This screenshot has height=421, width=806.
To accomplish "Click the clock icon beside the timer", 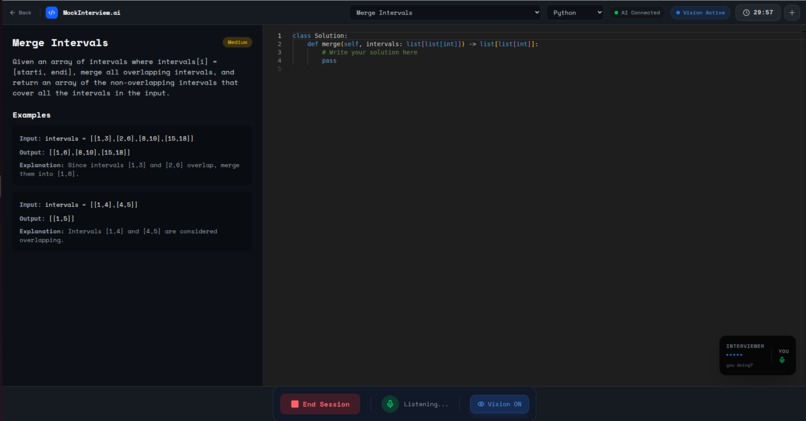I will (x=746, y=13).
